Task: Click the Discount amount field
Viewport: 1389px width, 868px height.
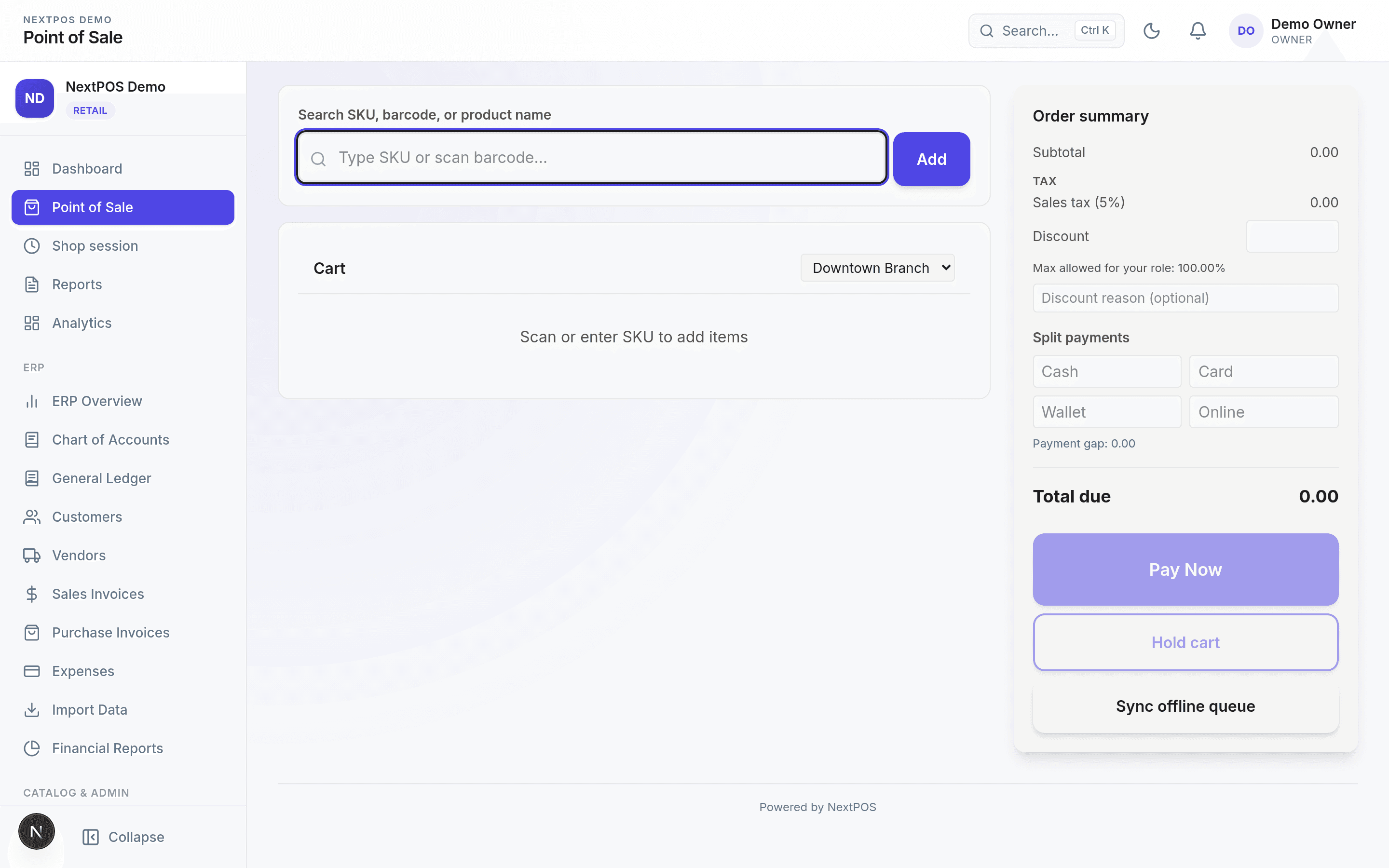Action: pos(1292,236)
